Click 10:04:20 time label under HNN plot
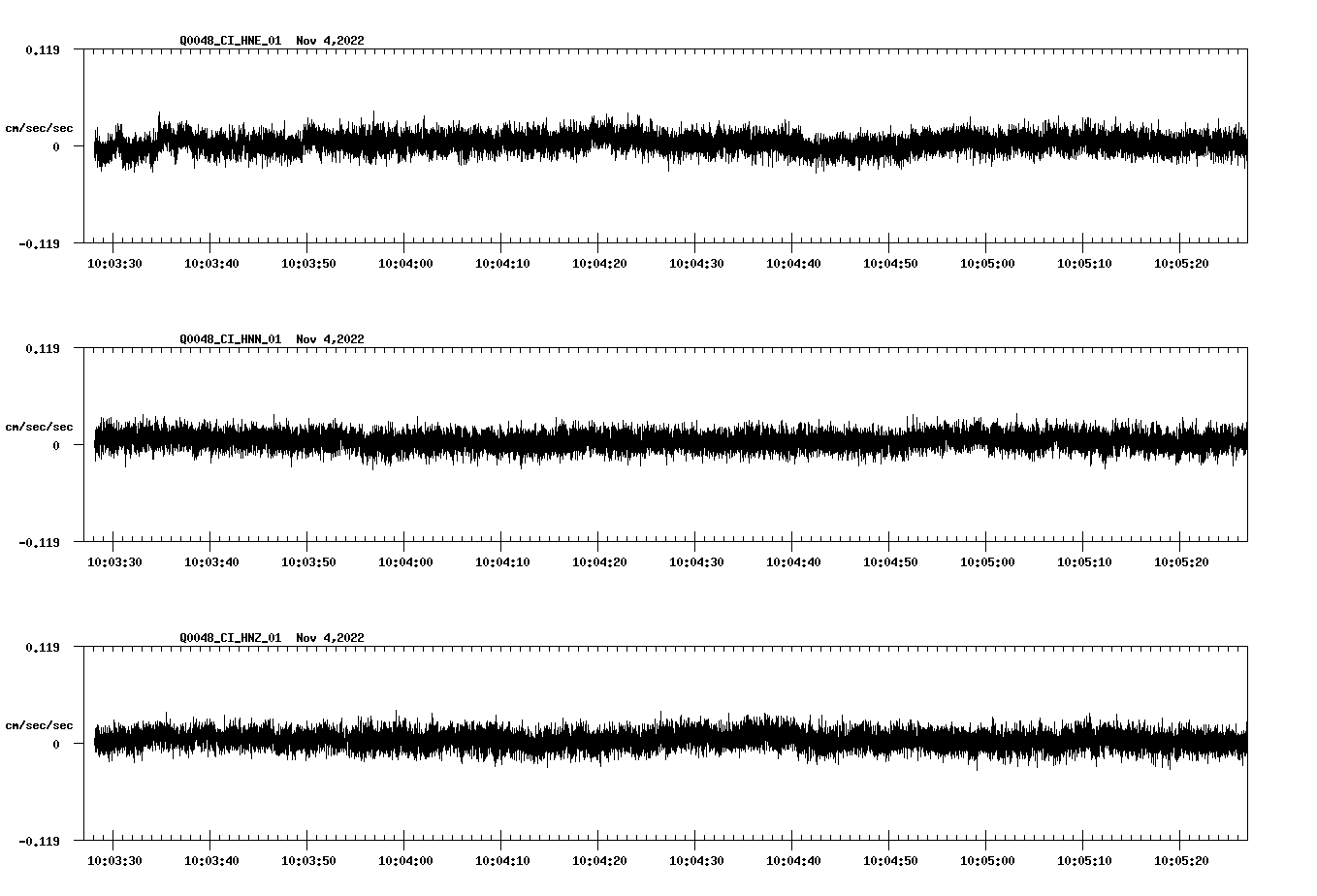 [x=599, y=562]
